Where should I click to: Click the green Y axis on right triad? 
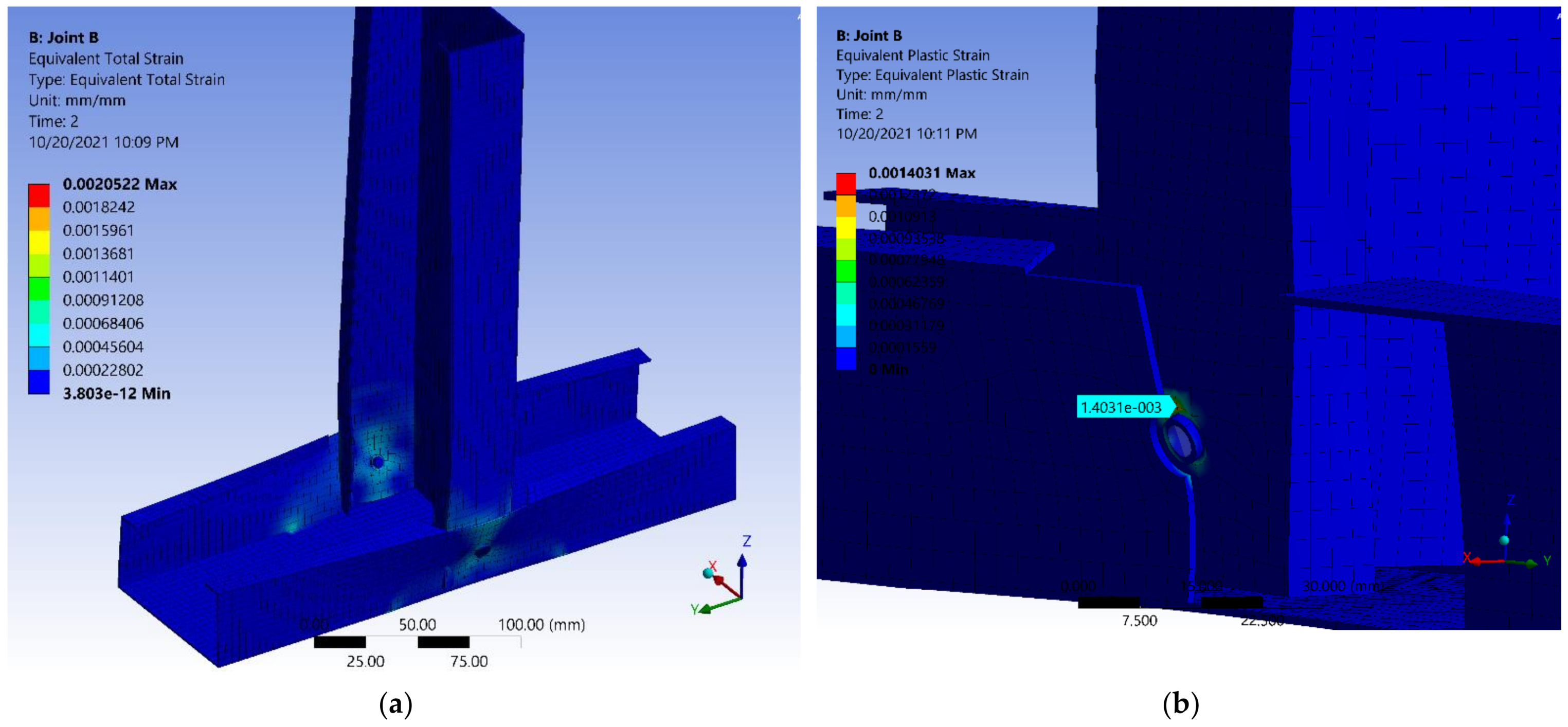coord(1524,563)
